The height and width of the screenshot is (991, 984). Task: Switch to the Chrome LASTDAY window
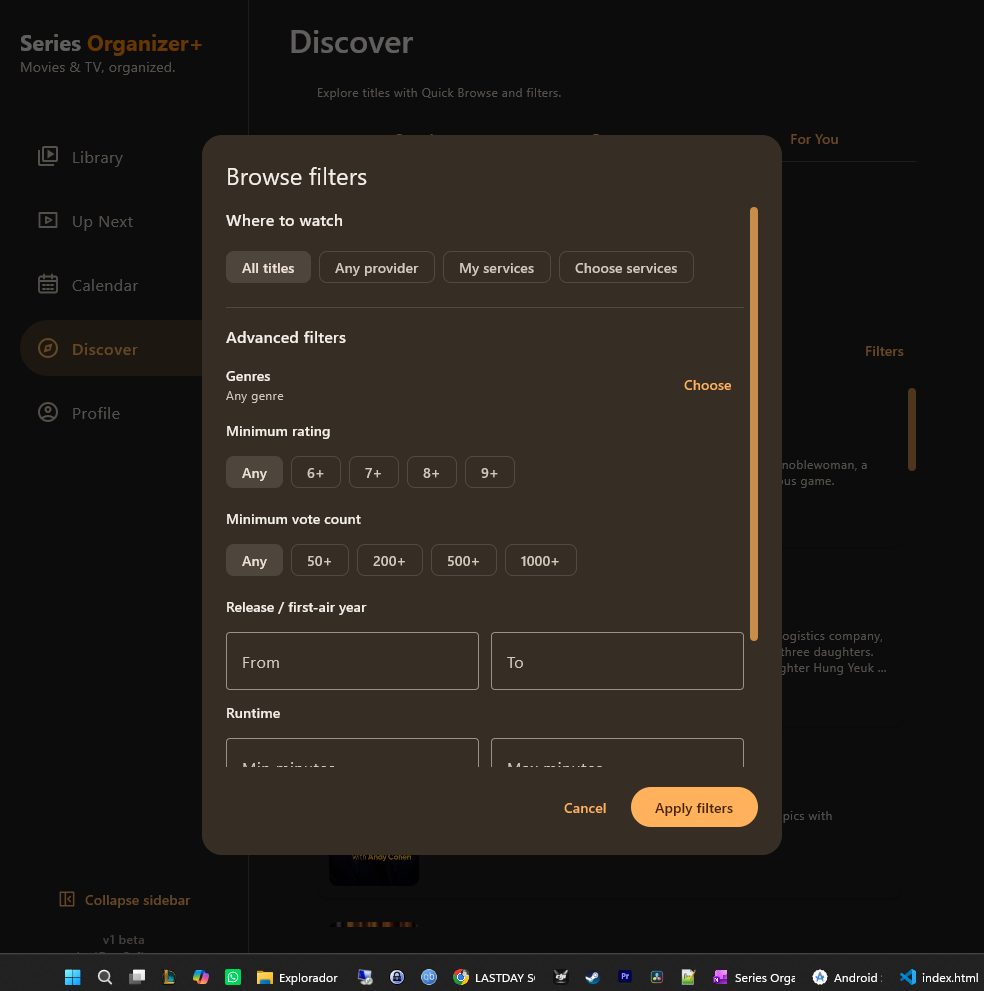point(494,977)
